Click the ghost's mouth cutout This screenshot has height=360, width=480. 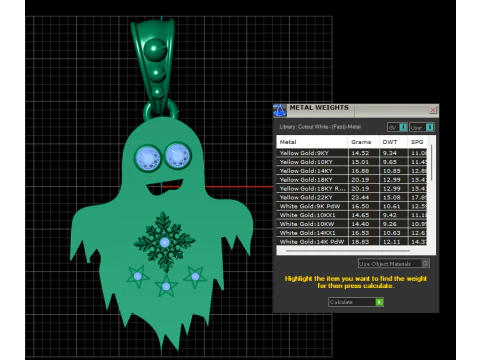[165, 187]
